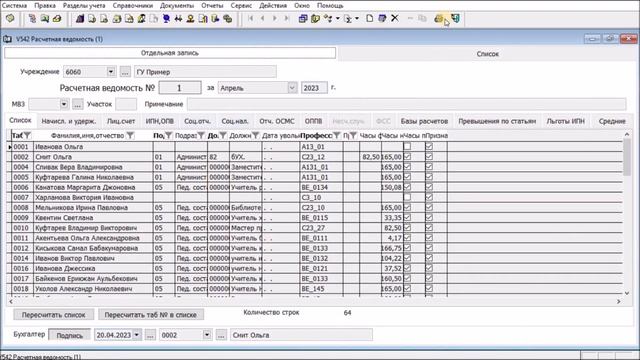Click the previous record arrow in toolbar

click(262, 18)
